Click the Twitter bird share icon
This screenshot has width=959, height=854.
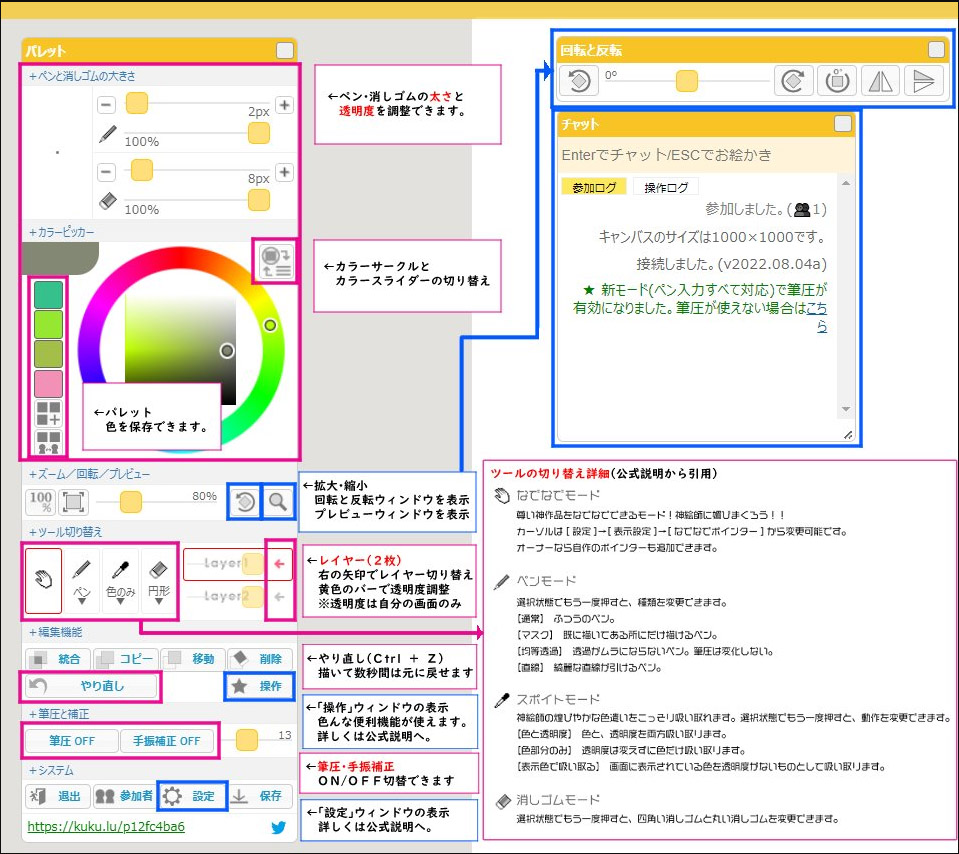pyautogui.click(x=279, y=827)
